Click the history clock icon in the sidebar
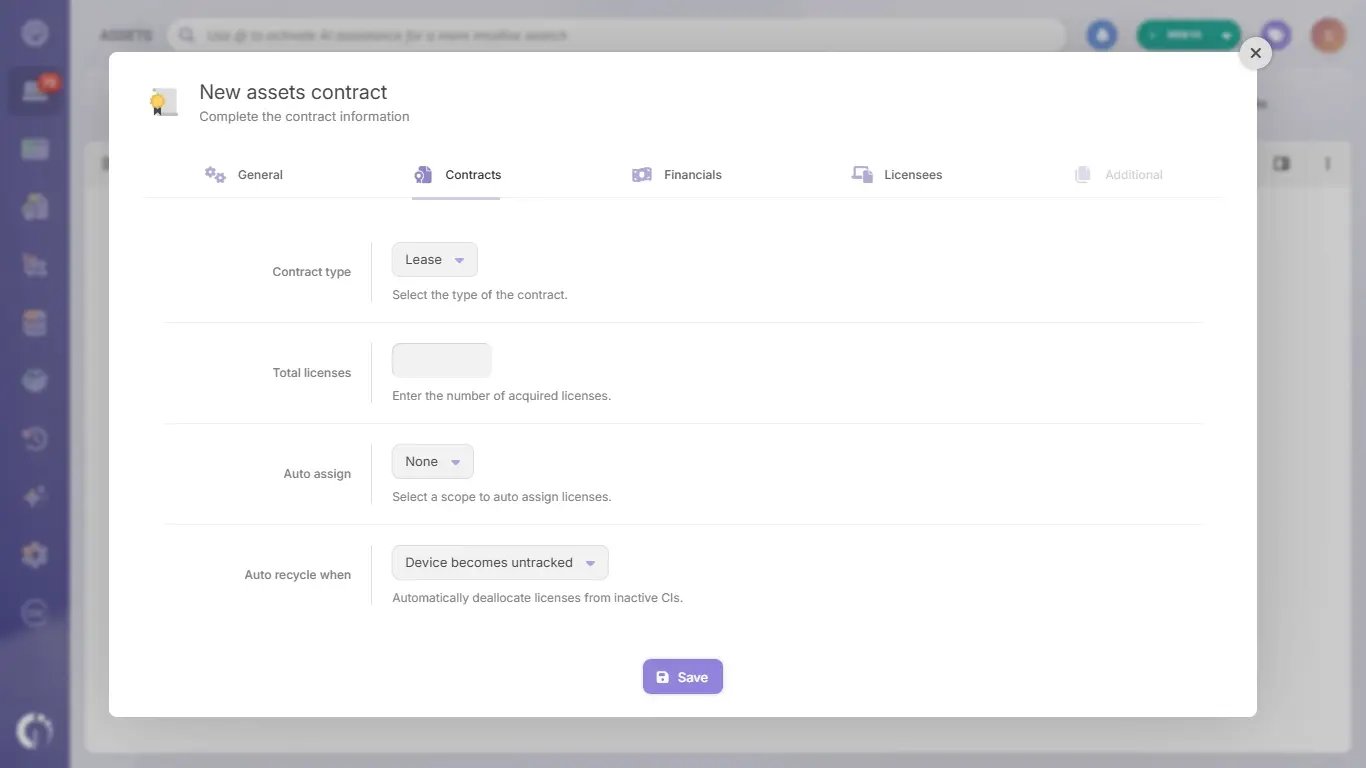 click(x=35, y=439)
